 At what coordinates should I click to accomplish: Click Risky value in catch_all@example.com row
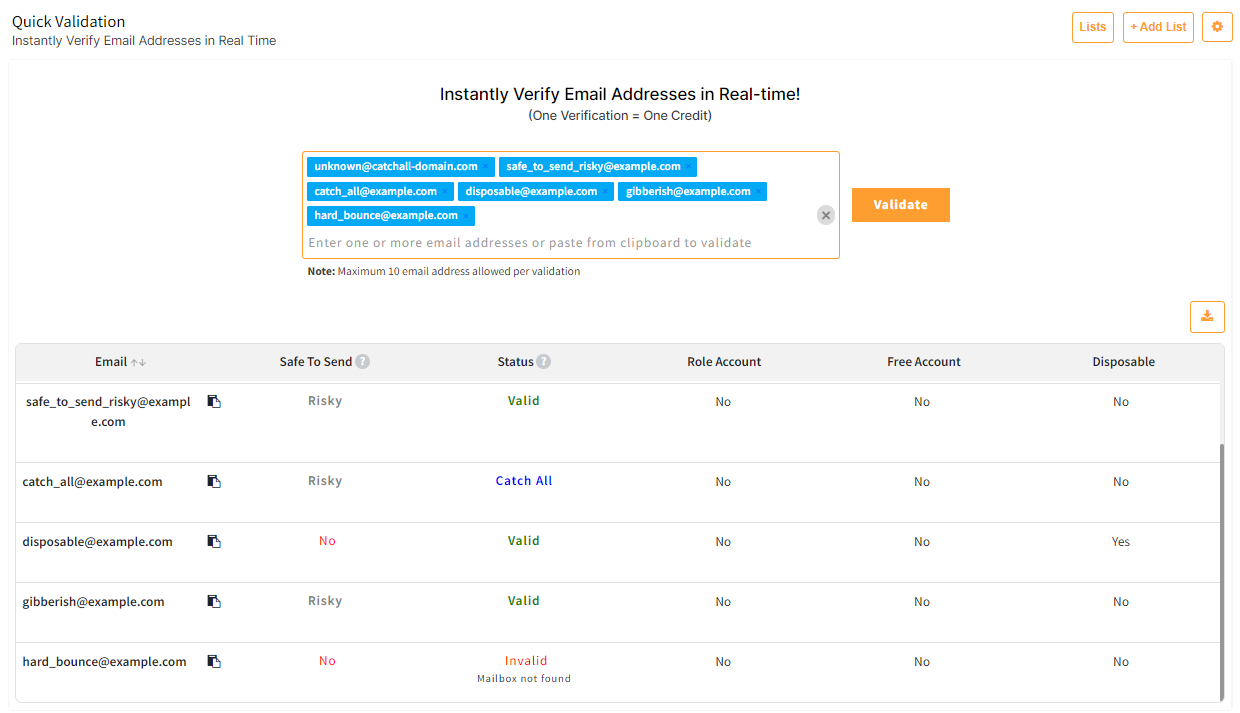click(325, 481)
